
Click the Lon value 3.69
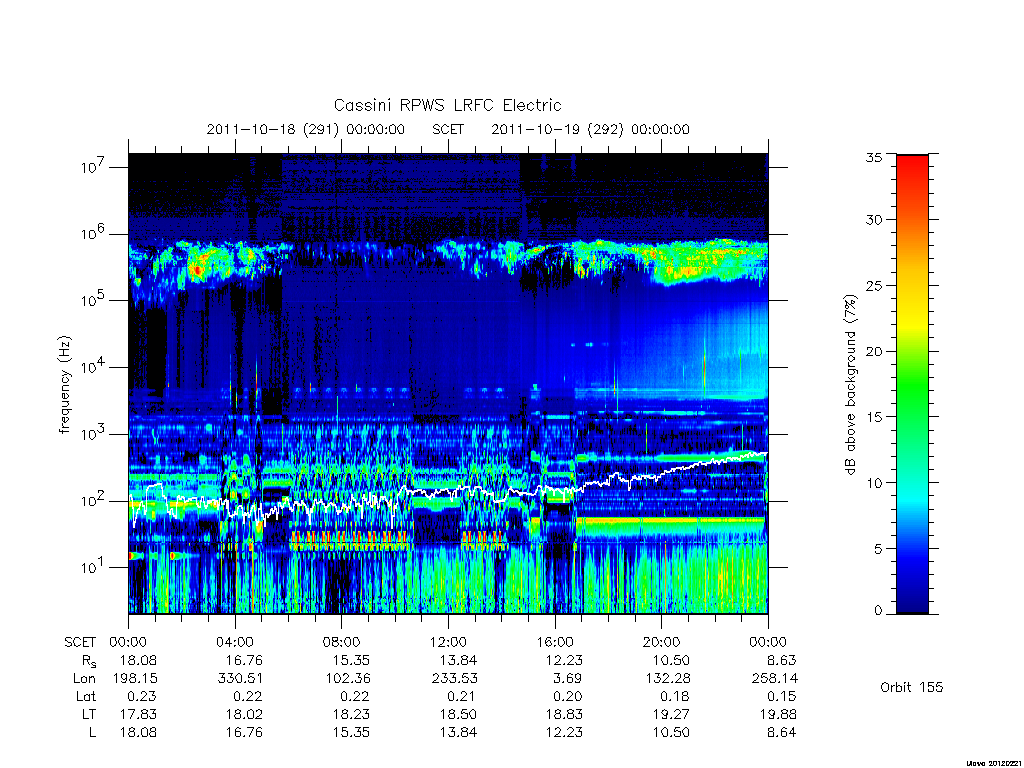click(x=567, y=679)
